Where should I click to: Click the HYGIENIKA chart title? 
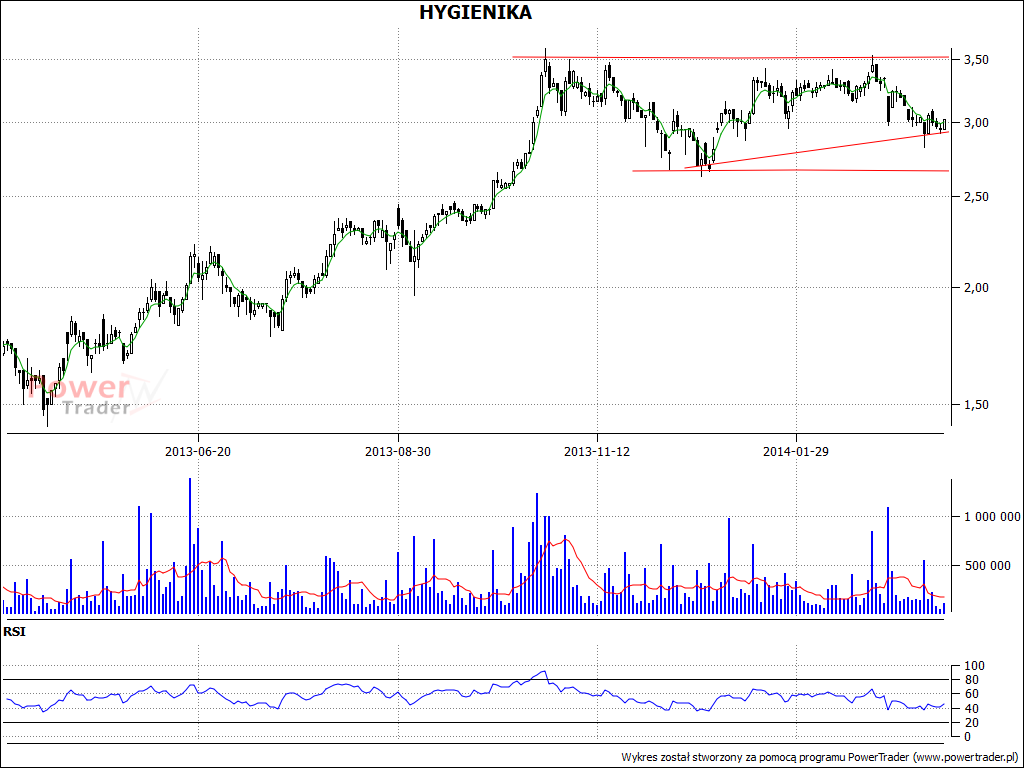pyautogui.click(x=475, y=12)
